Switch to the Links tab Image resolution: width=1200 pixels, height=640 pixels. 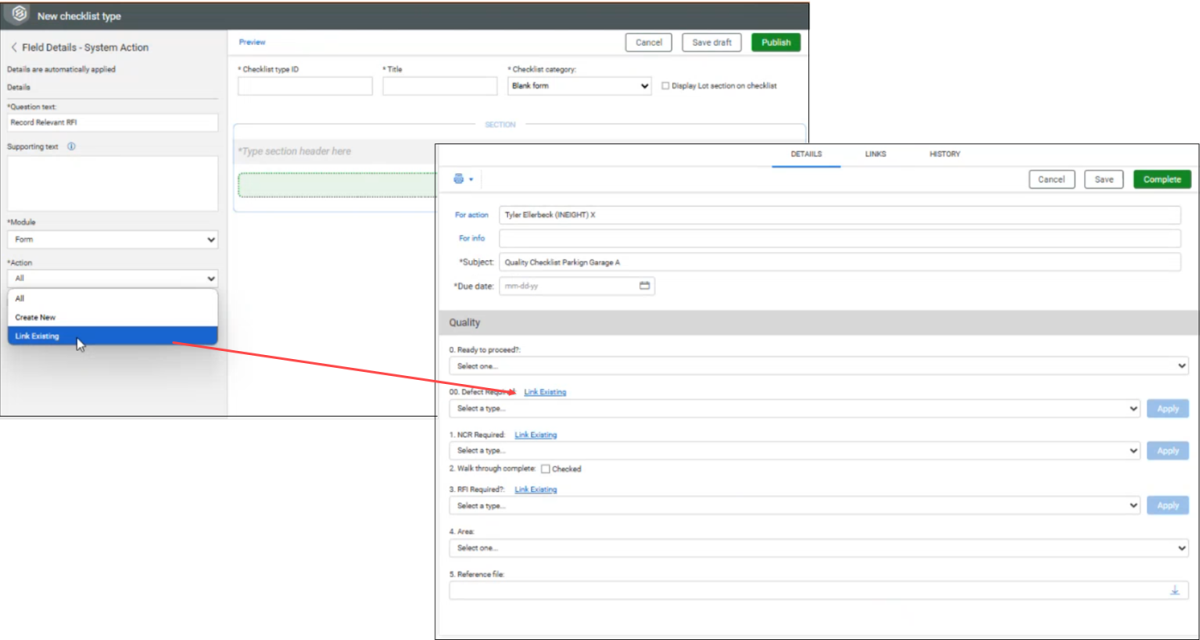pyautogui.click(x=875, y=154)
